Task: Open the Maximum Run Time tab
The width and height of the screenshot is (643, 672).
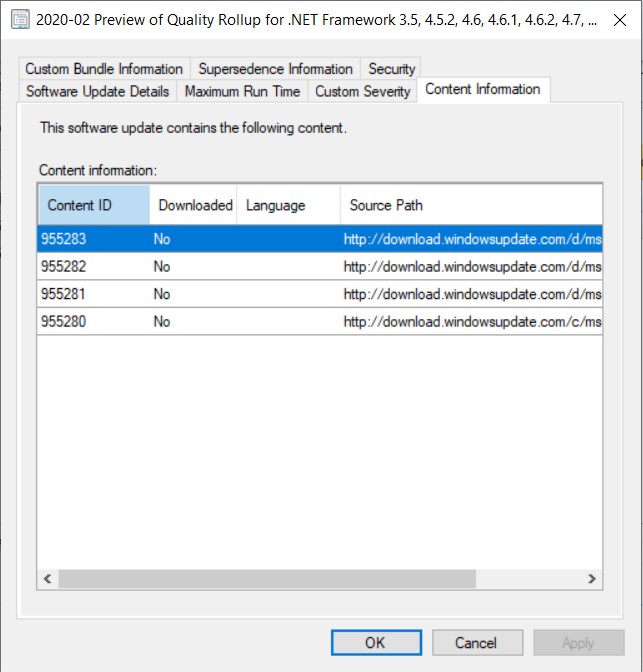Action: tap(242, 91)
